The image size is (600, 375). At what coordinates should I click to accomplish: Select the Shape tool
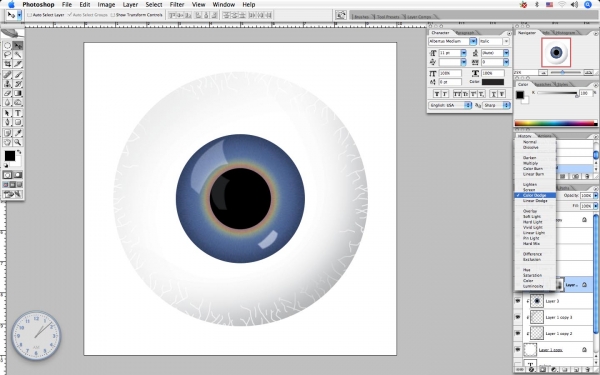[x=18, y=122]
